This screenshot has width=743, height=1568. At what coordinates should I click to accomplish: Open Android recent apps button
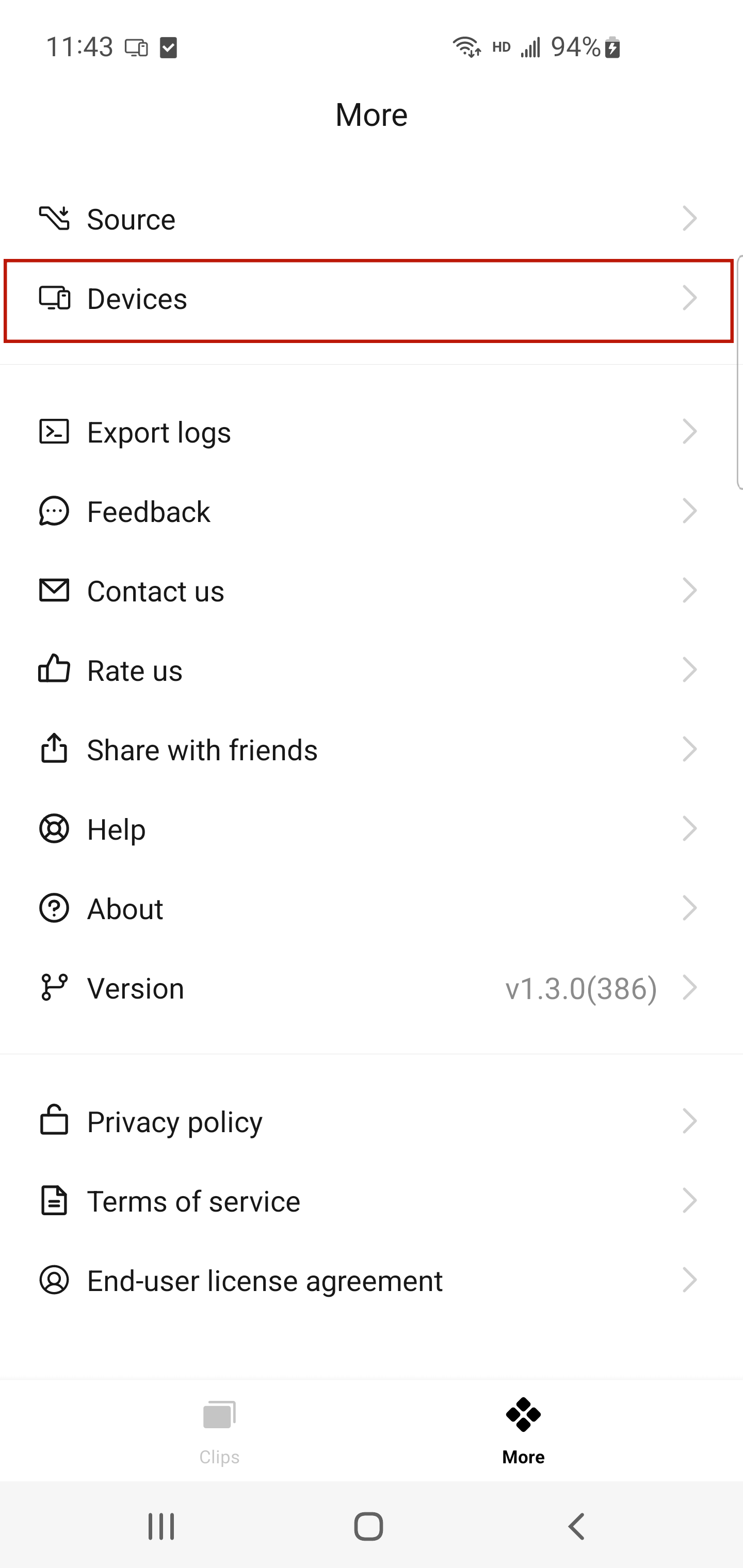point(161,1526)
